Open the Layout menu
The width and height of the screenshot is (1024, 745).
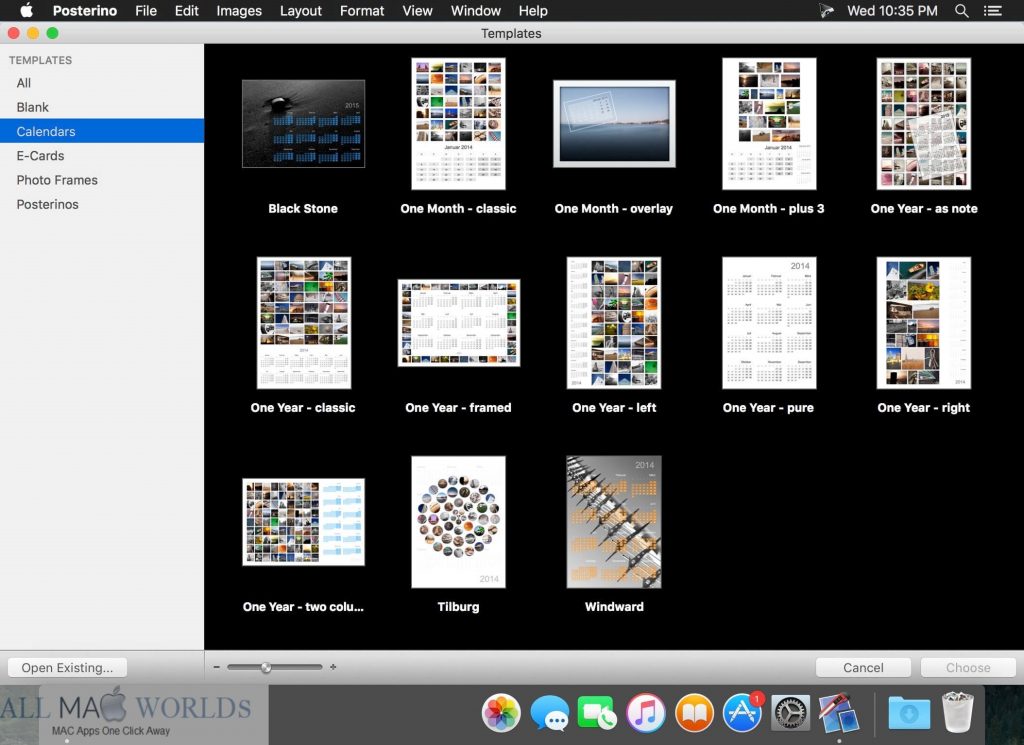click(300, 10)
